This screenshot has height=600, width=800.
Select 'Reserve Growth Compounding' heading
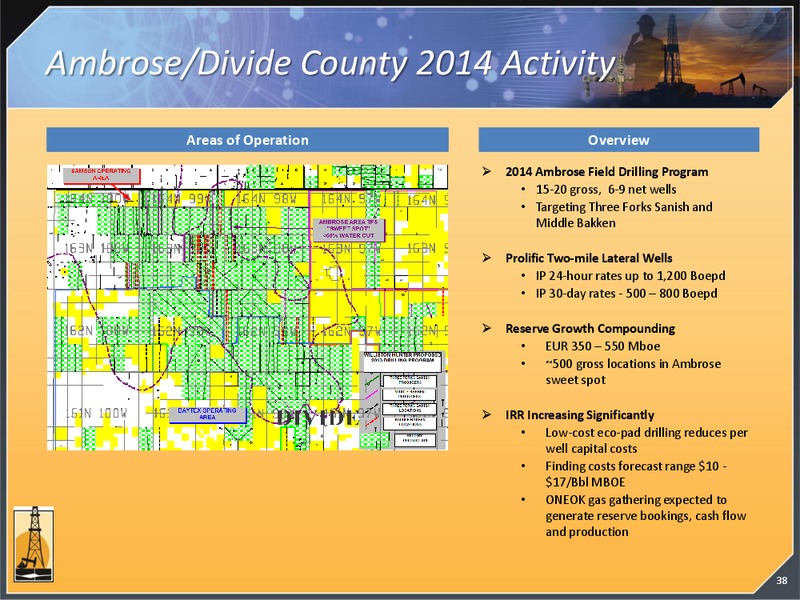[590, 328]
